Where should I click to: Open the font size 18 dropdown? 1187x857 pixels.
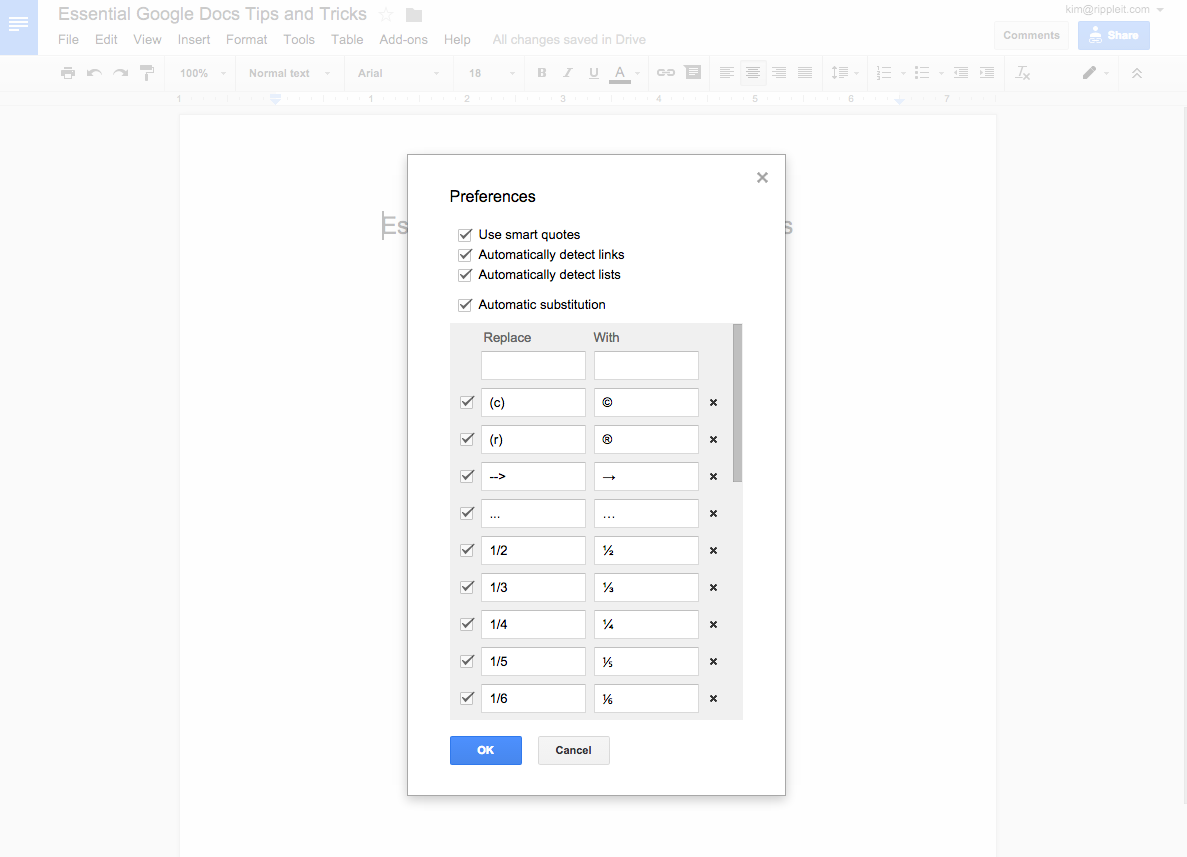[x=491, y=73]
